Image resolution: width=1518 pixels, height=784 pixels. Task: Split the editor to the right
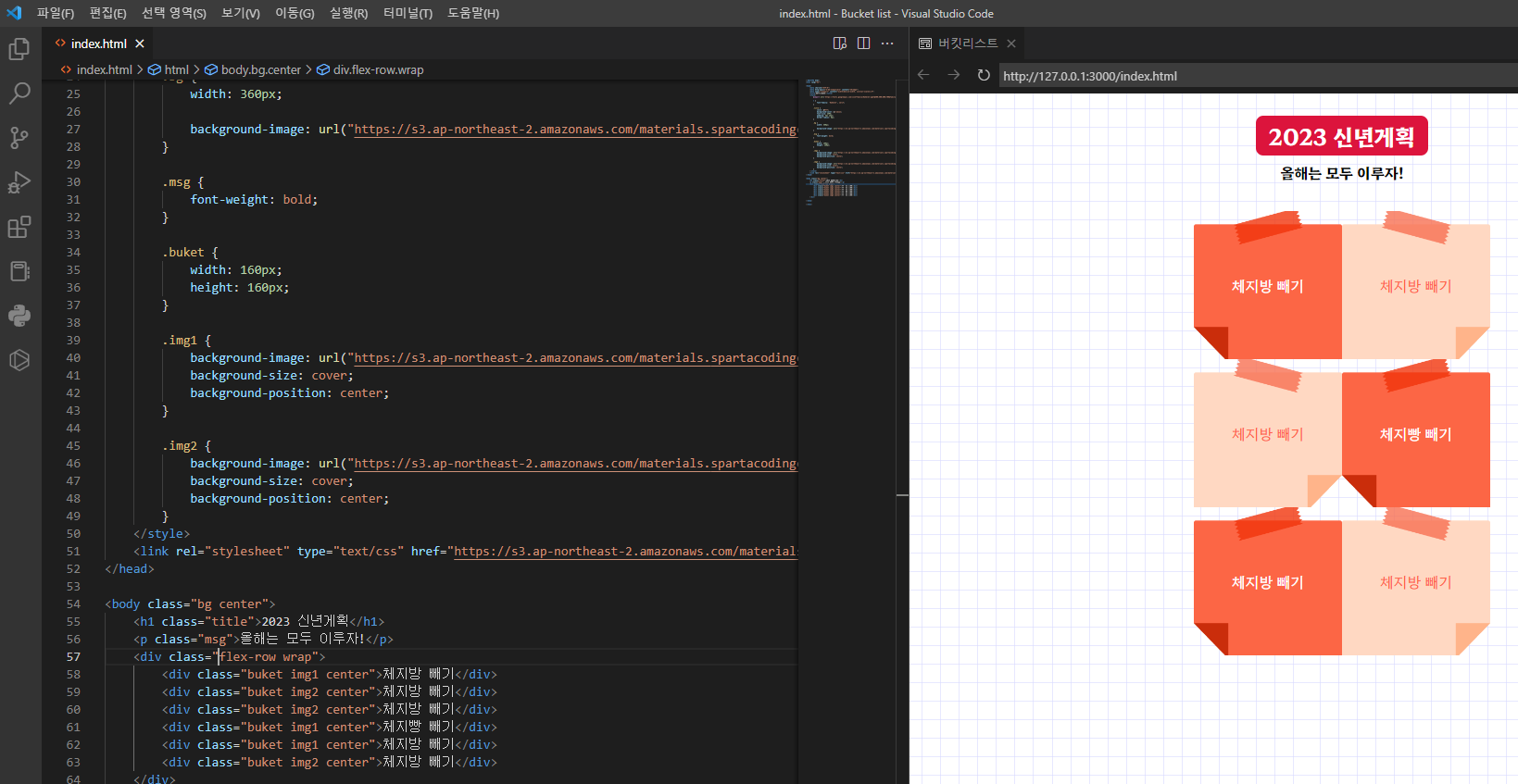tap(863, 44)
